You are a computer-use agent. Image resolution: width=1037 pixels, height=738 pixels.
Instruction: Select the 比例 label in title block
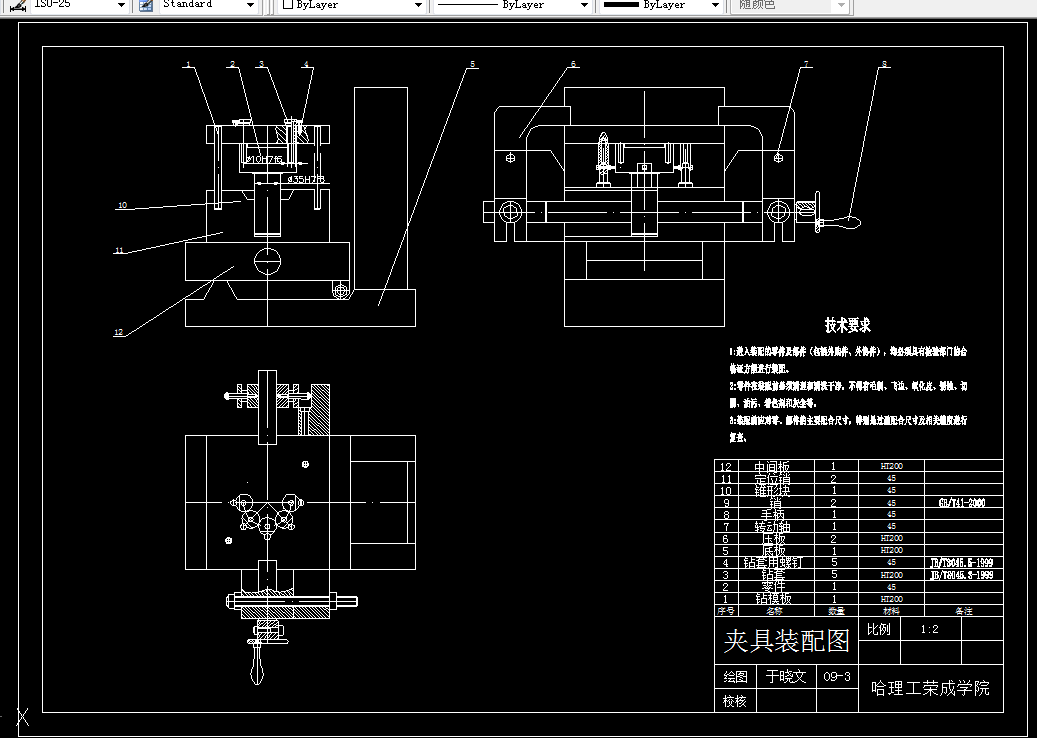point(878,630)
